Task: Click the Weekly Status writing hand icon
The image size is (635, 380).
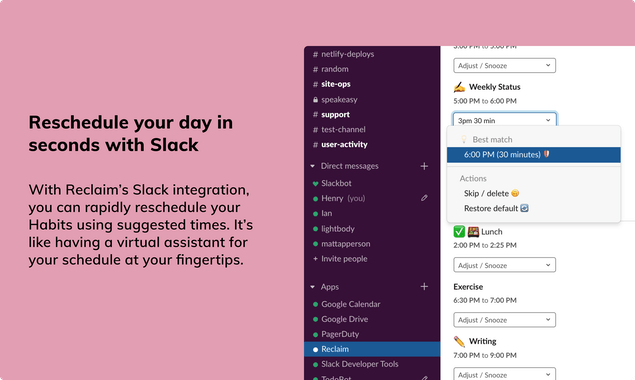Action: coord(459,87)
